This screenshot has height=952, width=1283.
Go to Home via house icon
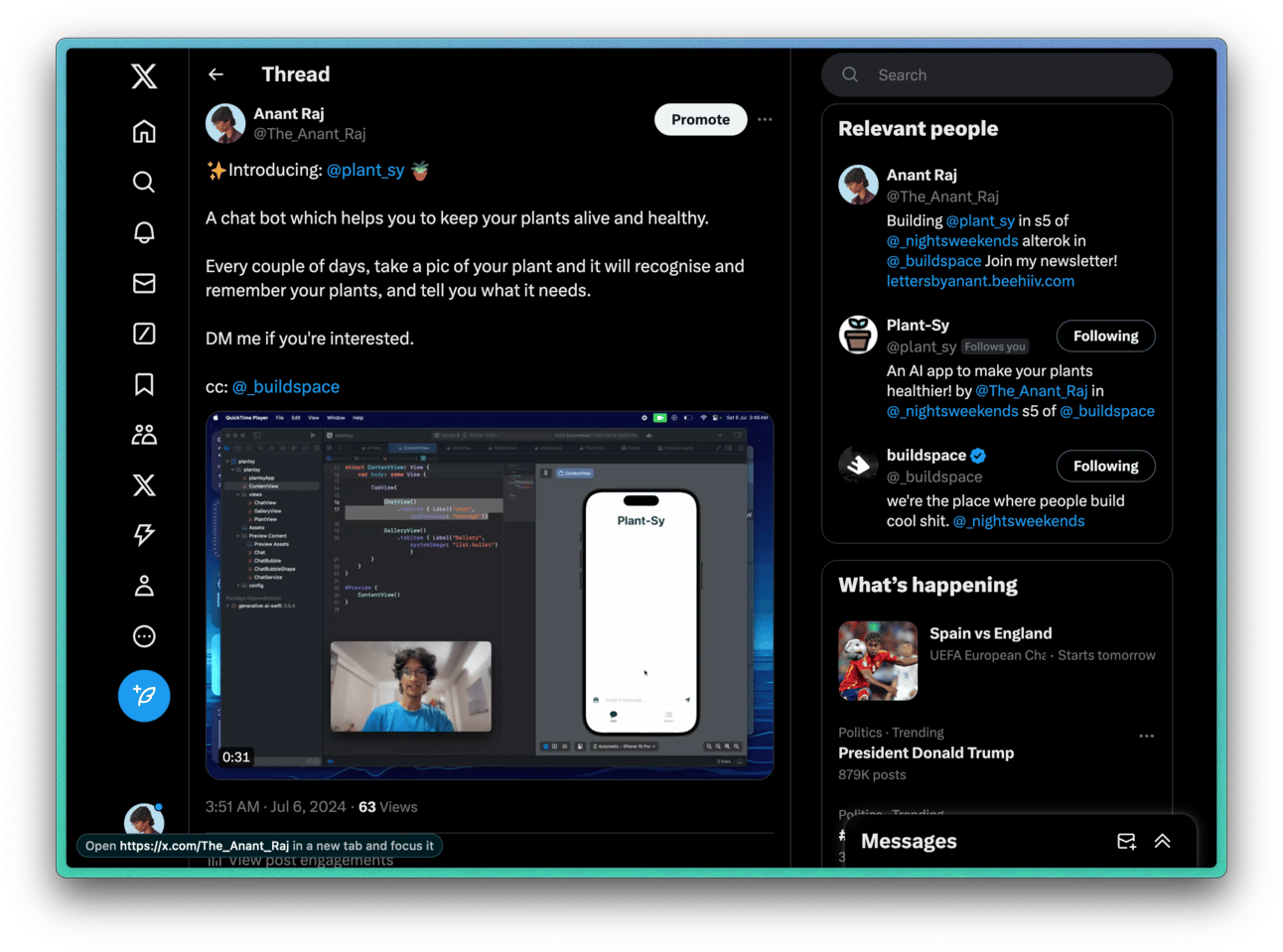click(144, 131)
